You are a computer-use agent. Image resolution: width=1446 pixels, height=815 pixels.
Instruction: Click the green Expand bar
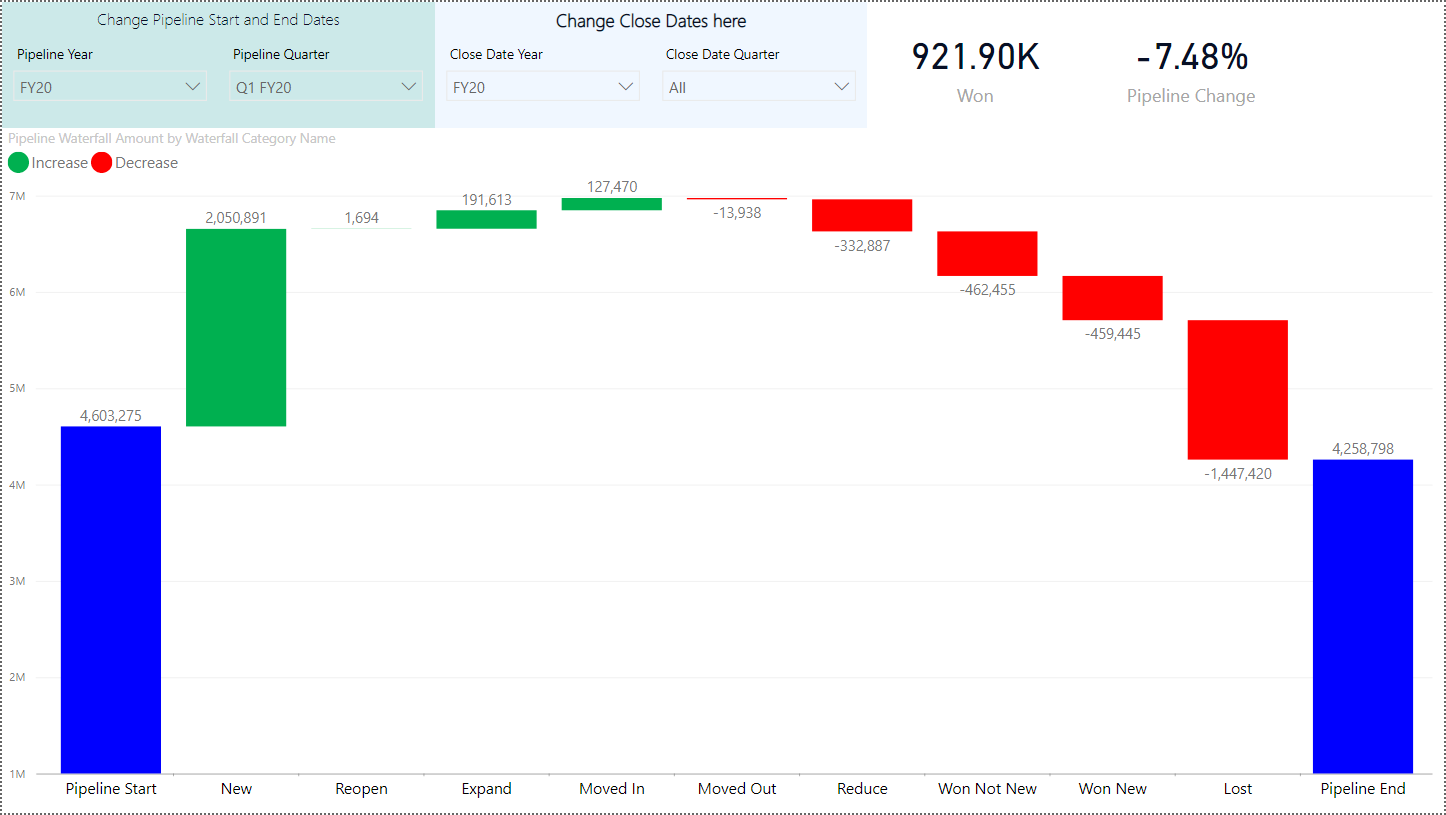486,219
